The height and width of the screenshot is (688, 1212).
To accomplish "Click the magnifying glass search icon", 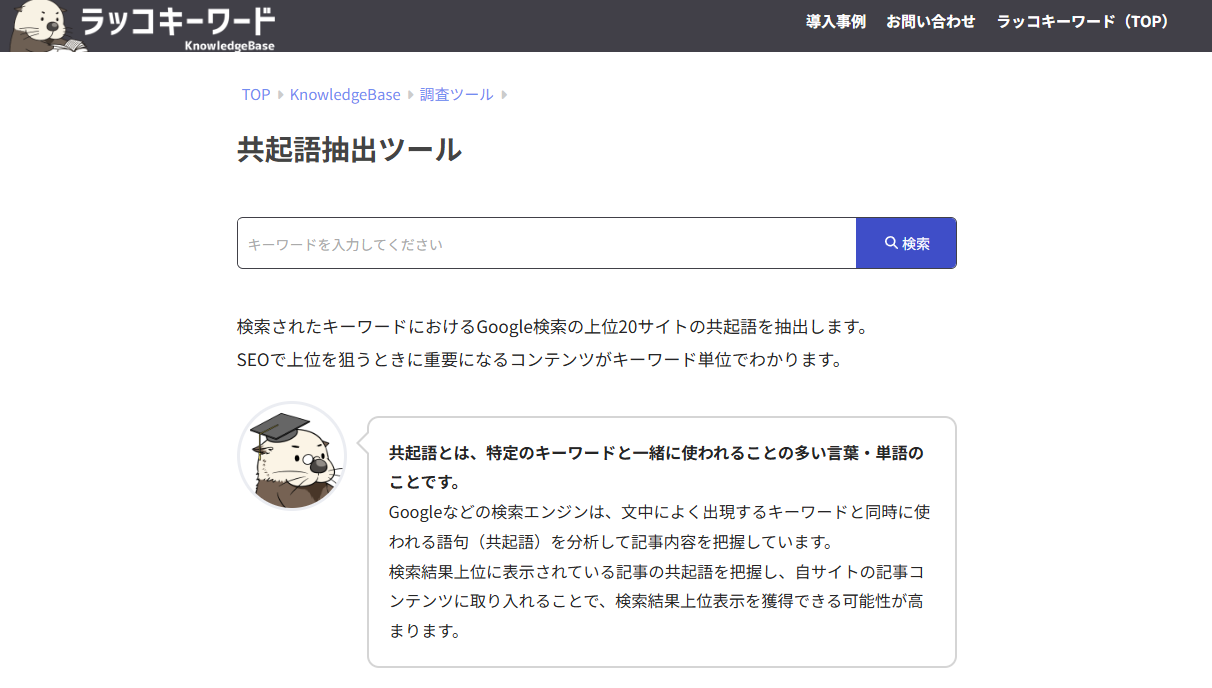I will [x=891, y=241].
